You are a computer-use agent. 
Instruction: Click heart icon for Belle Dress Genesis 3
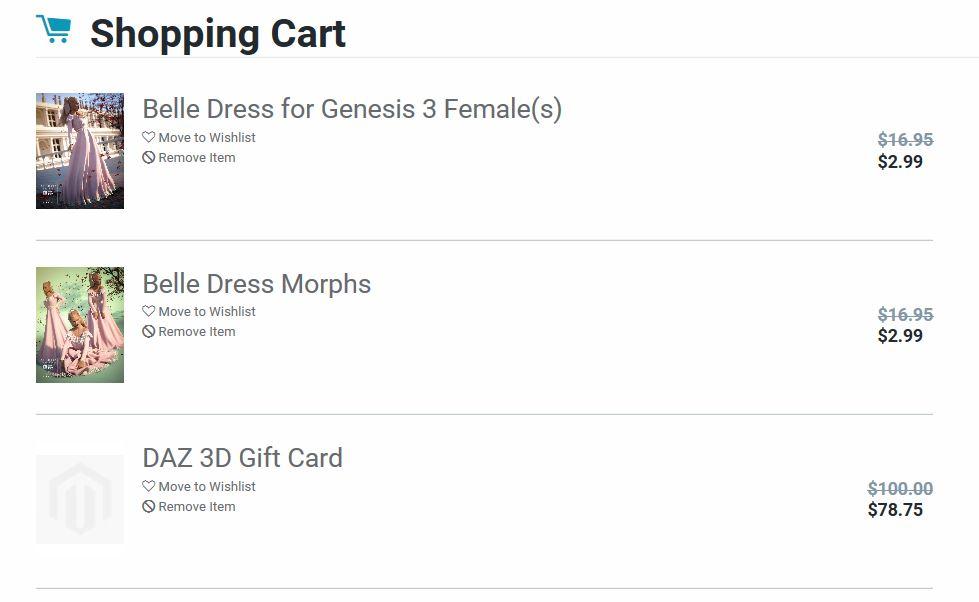coord(149,137)
